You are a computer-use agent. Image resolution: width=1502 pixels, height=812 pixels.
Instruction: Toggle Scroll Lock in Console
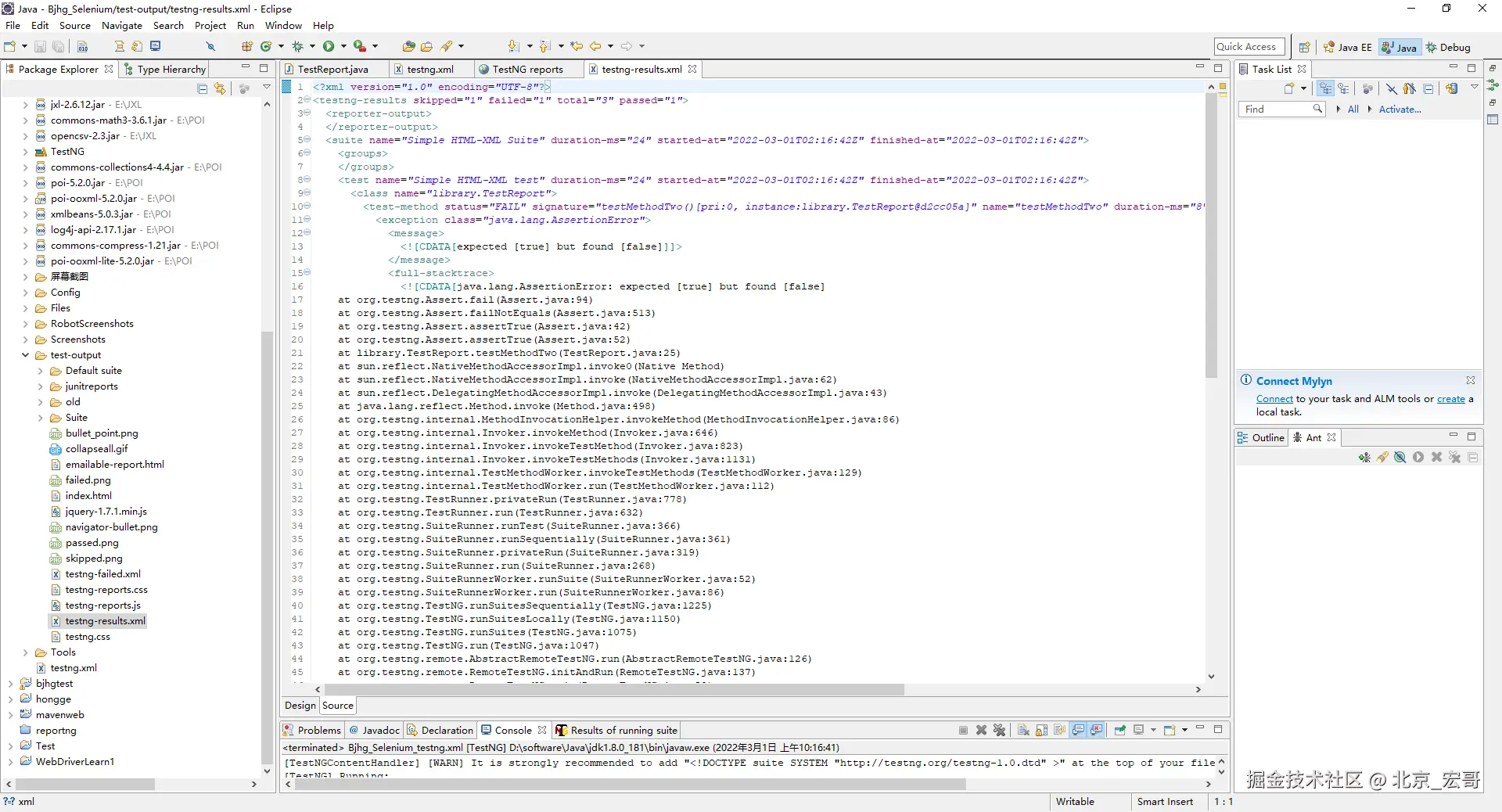pos(1041,730)
